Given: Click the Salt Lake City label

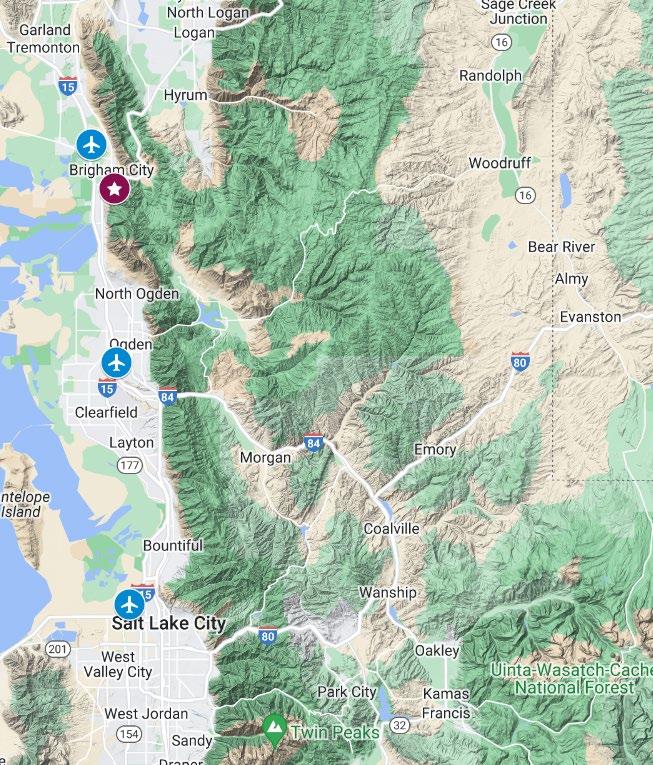Looking at the screenshot, I should (169, 624).
